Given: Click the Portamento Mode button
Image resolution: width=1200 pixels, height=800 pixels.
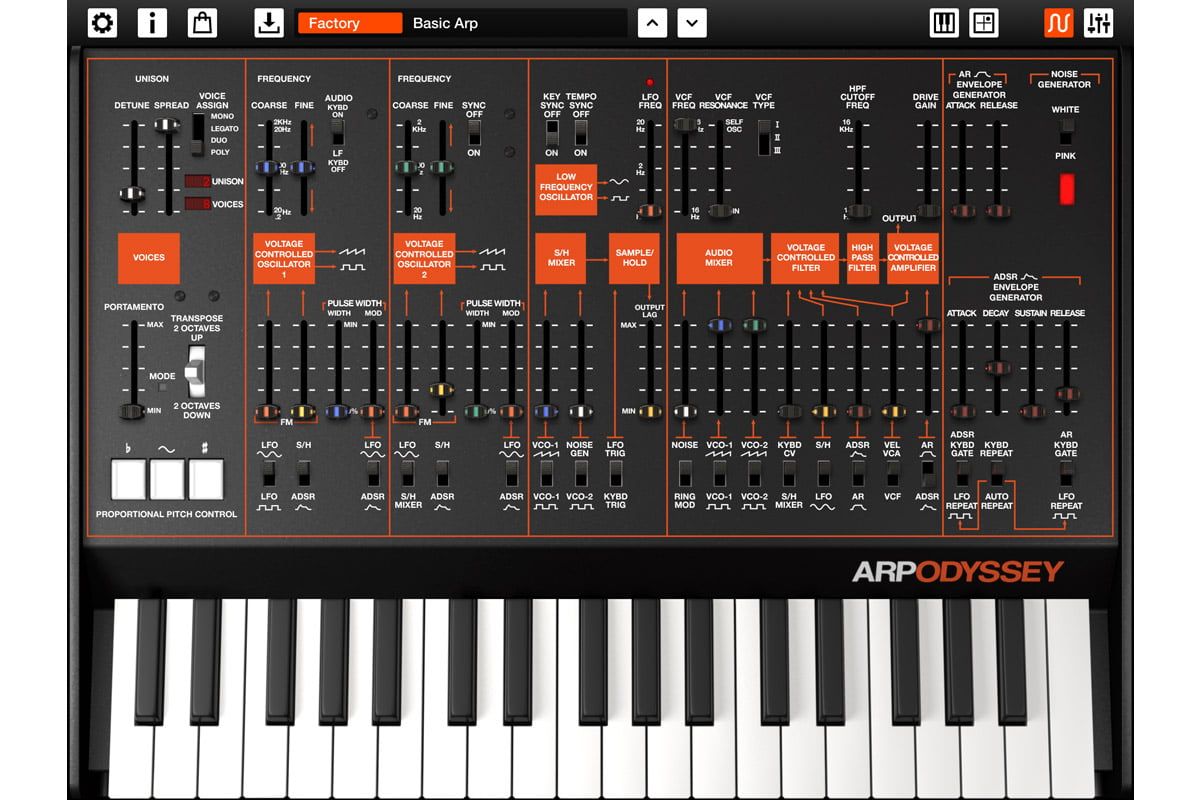Looking at the screenshot, I should [163, 386].
